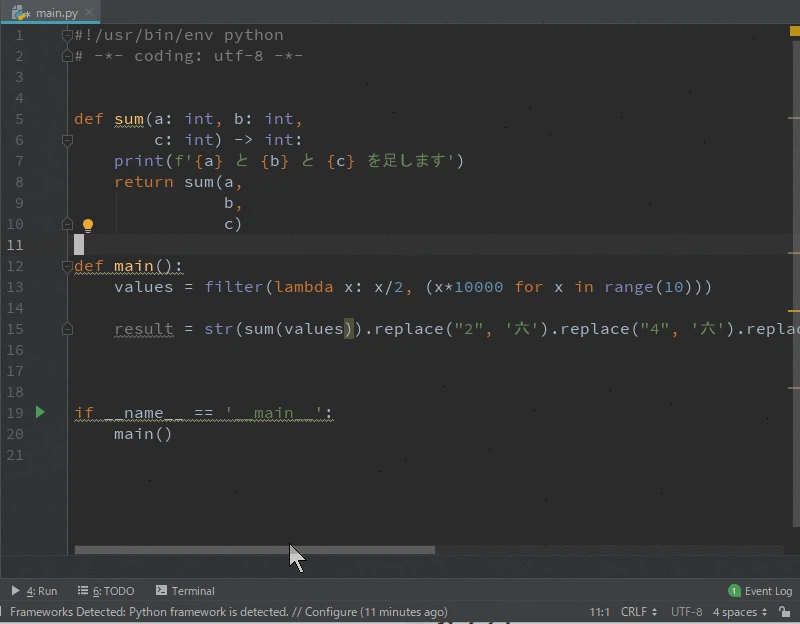Screen dimensions: 800x624
Task: Click 'print' on line 7
Action: point(139,161)
